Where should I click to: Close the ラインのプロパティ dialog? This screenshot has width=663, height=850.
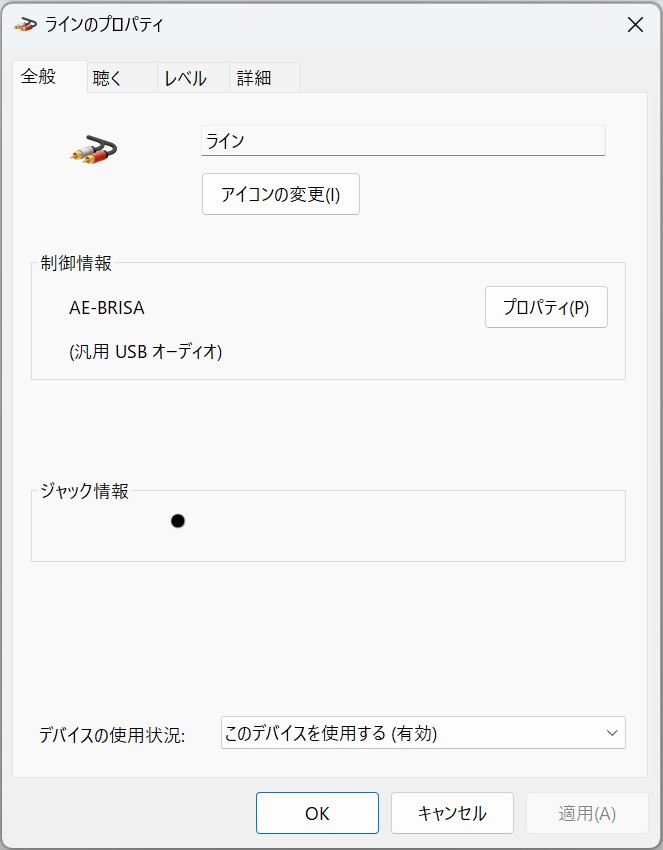635,24
